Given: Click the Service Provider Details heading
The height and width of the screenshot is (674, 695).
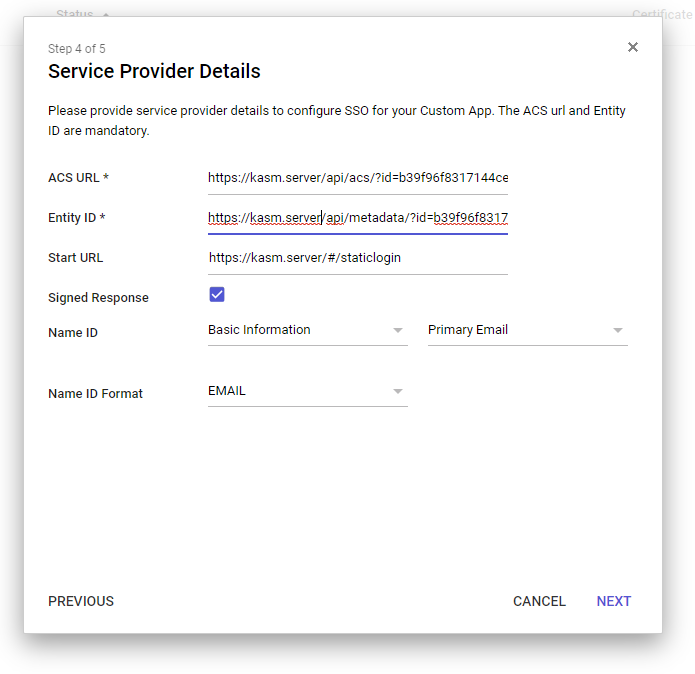Looking at the screenshot, I should click(x=154, y=72).
